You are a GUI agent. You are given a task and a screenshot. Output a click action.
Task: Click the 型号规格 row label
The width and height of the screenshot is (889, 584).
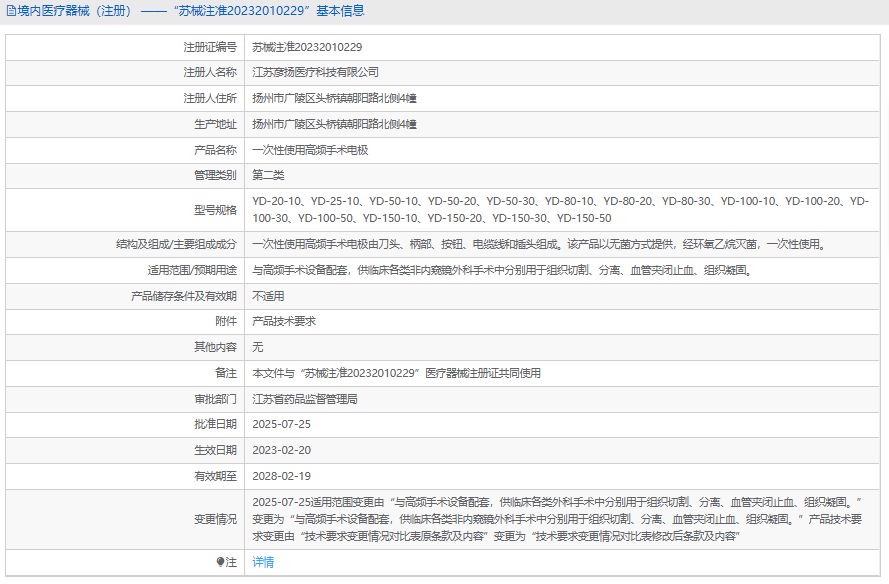click(x=215, y=210)
